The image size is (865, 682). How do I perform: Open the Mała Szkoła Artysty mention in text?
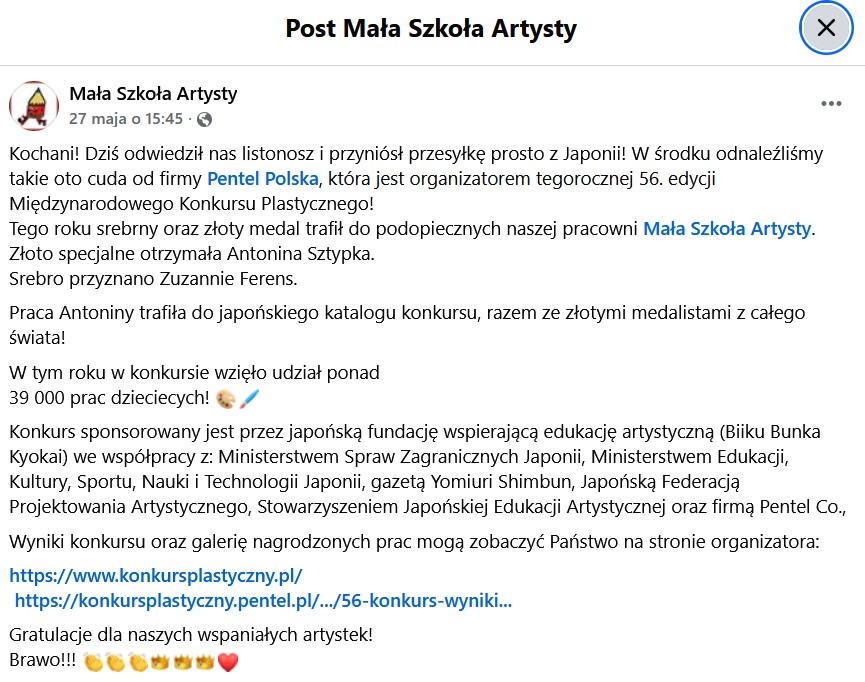727,228
